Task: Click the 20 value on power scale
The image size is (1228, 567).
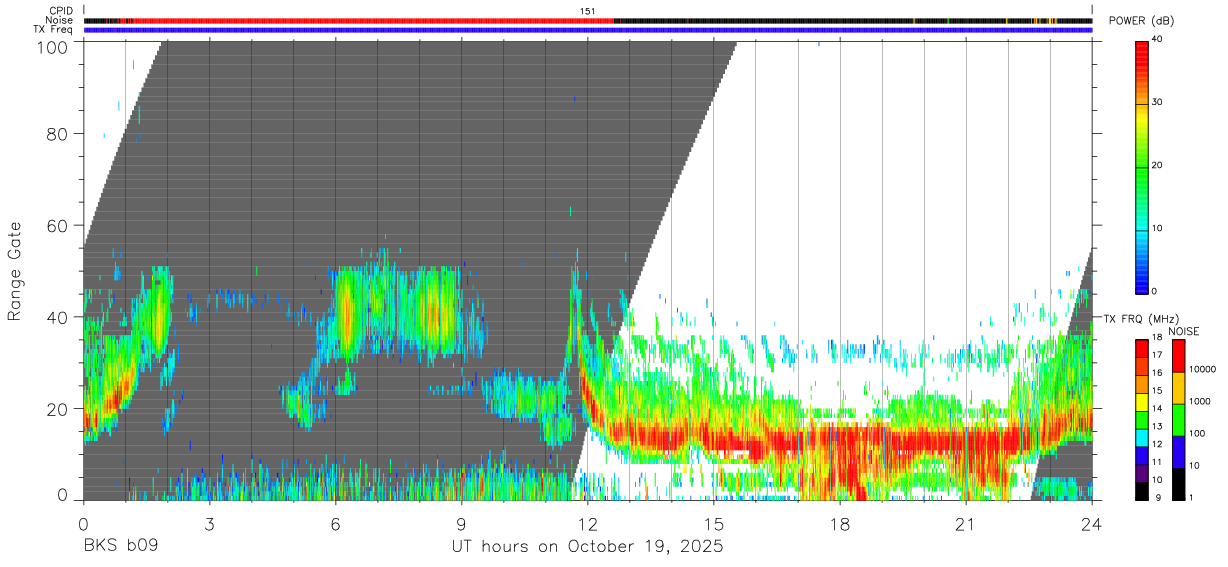Action: coord(1157,166)
